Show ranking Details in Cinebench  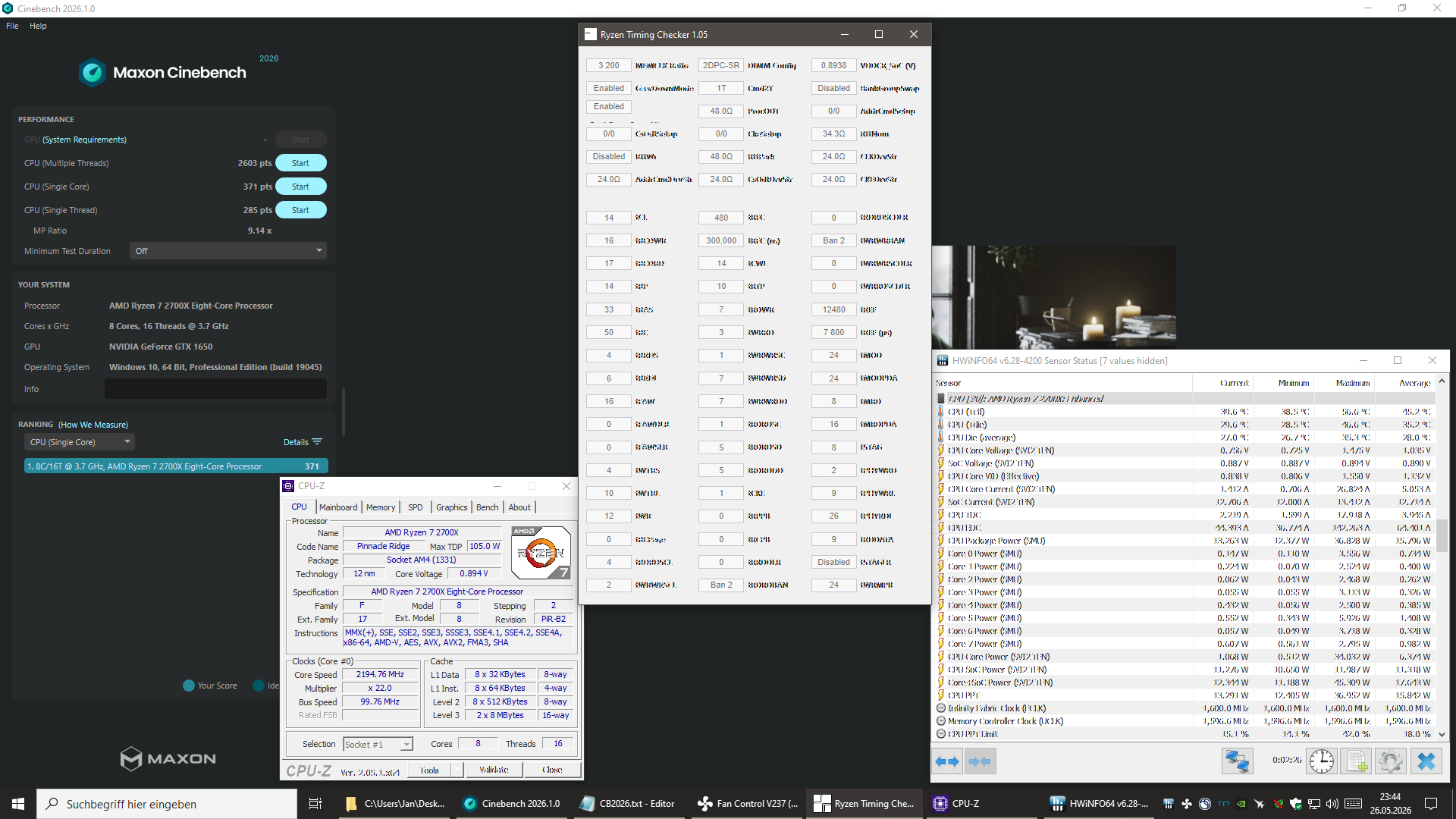click(303, 442)
